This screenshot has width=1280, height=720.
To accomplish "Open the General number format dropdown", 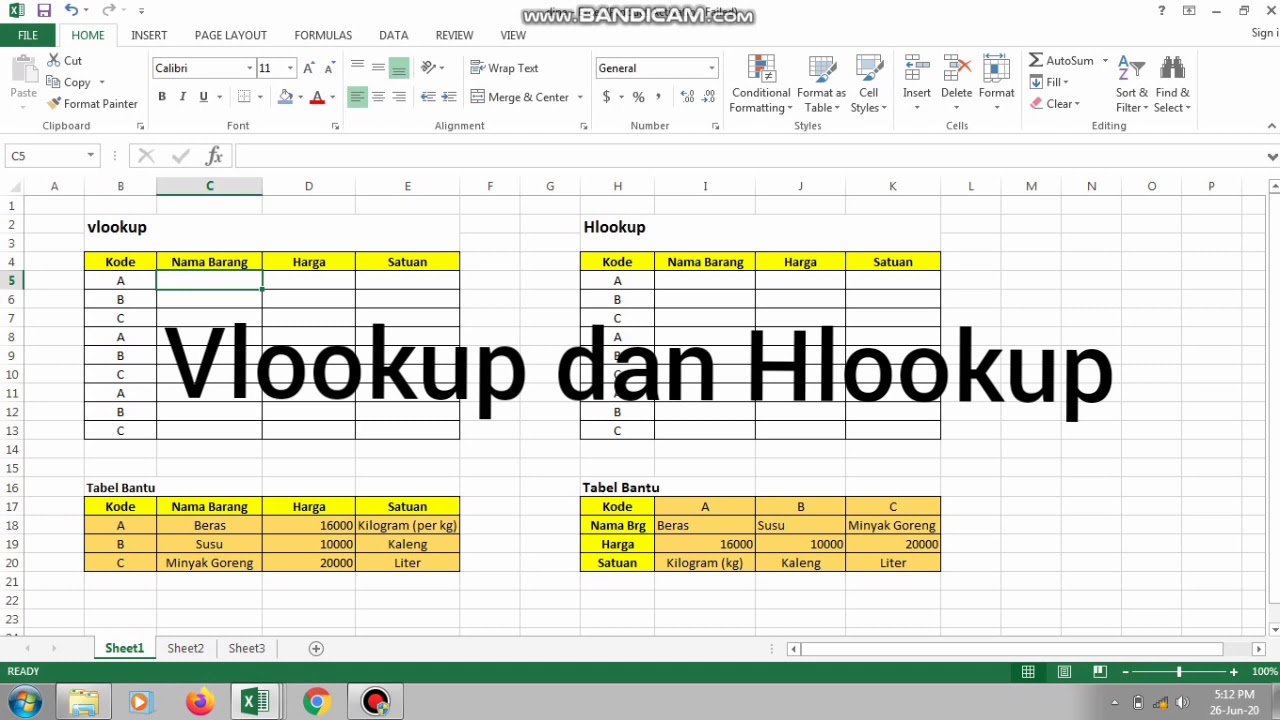I will click(x=712, y=68).
